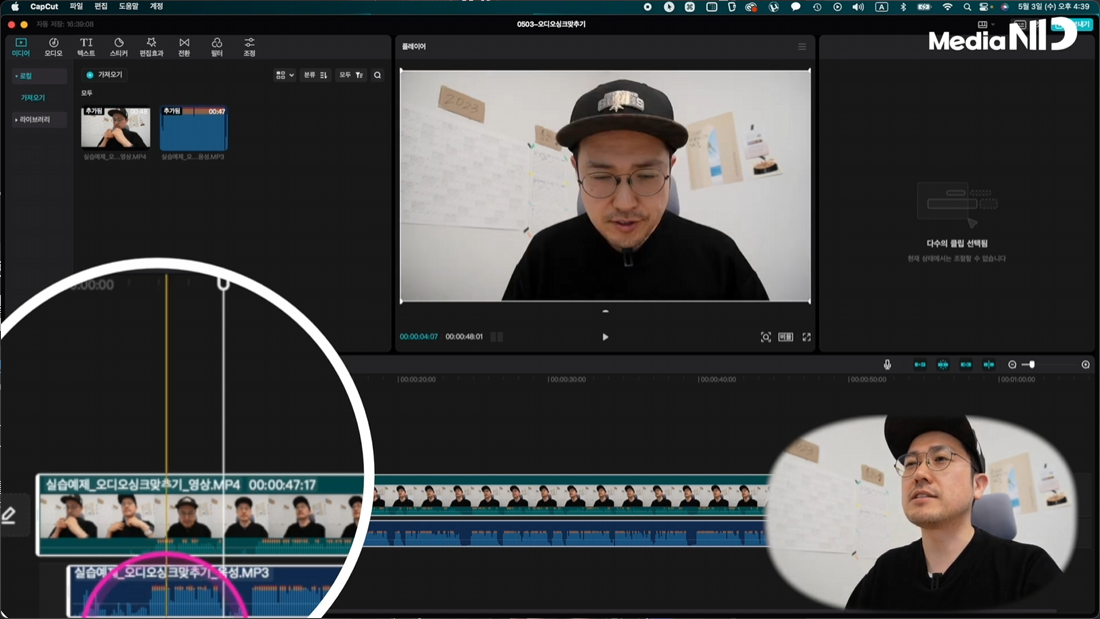Enter fullscreen preview mode
Viewport: 1100px width, 619px height.
click(807, 337)
